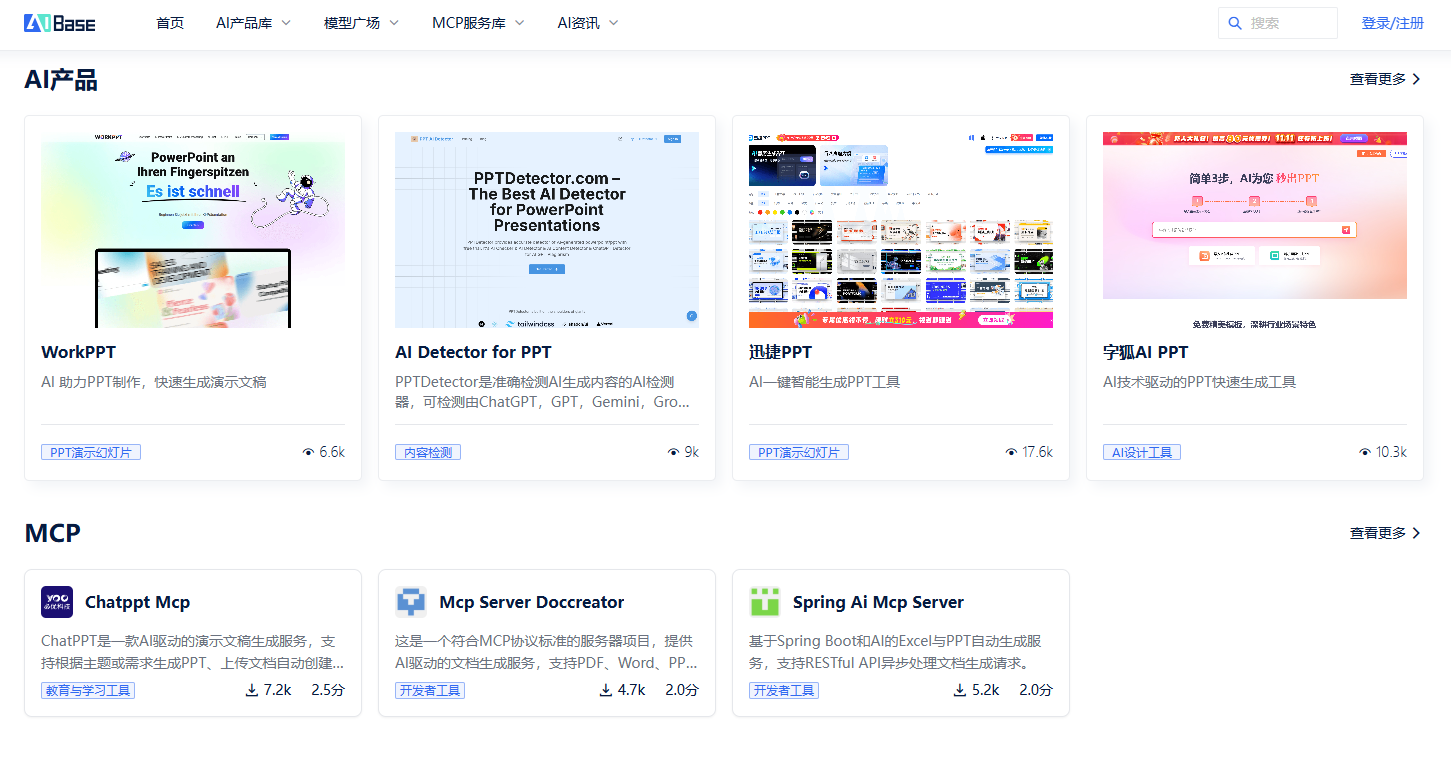1452x767 pixels.
Task: Click the 内容检测 tag
Action: (428, 452)
